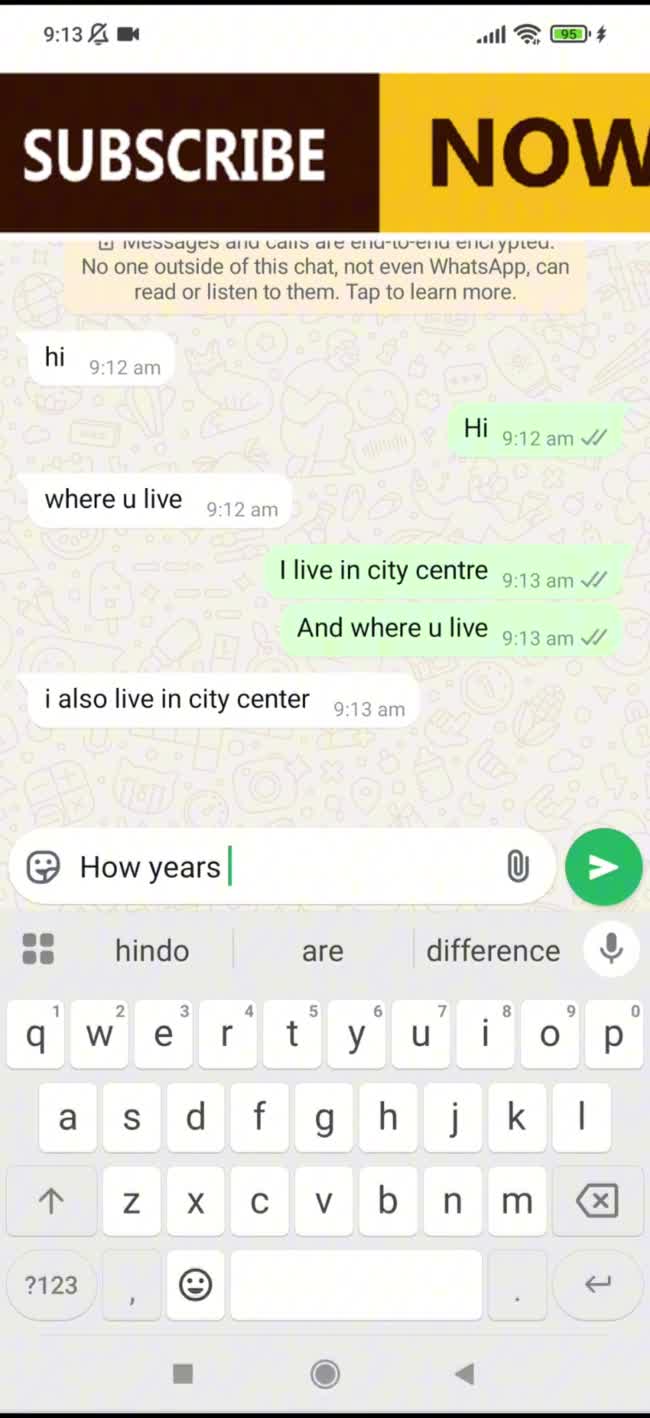Tap the SUBSCRIBE banner text

(174, 155)
